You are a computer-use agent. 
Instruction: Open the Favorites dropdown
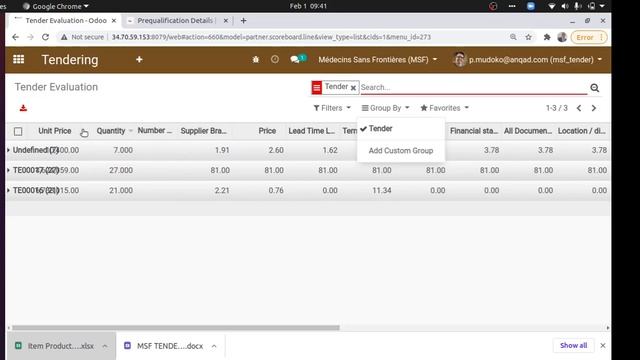point(444,108)
